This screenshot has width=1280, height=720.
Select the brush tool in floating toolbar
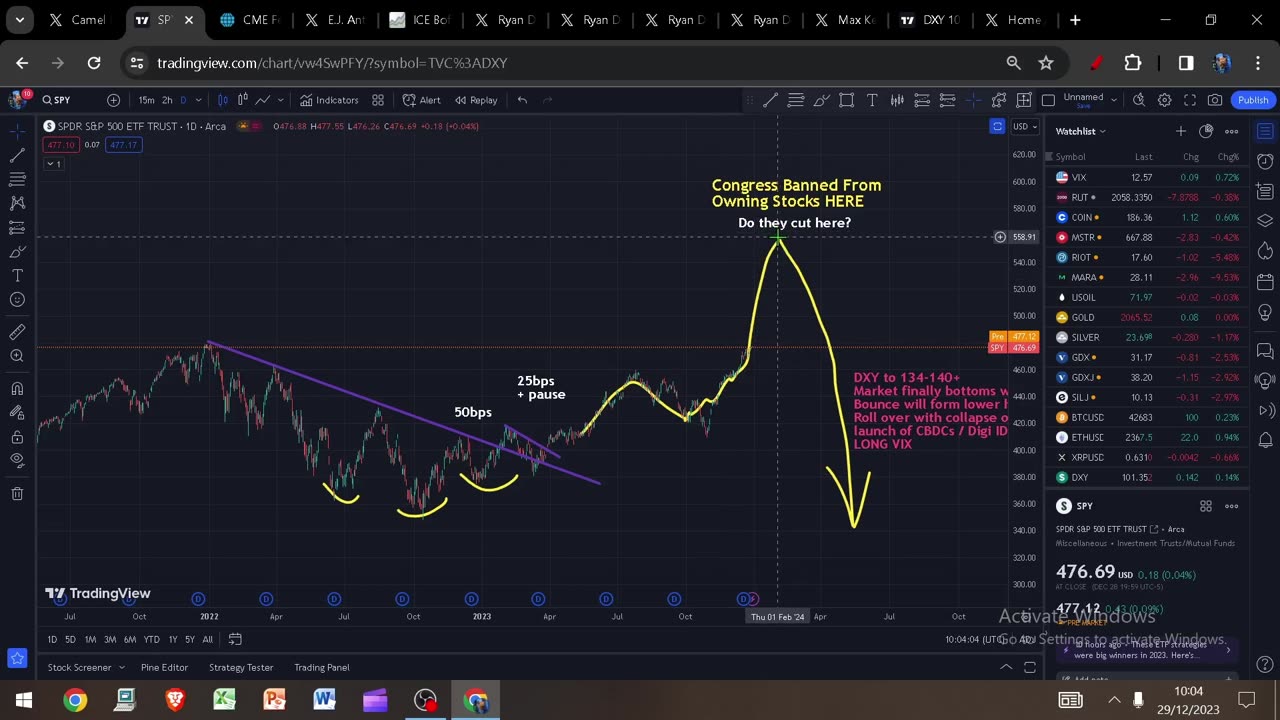821,100
